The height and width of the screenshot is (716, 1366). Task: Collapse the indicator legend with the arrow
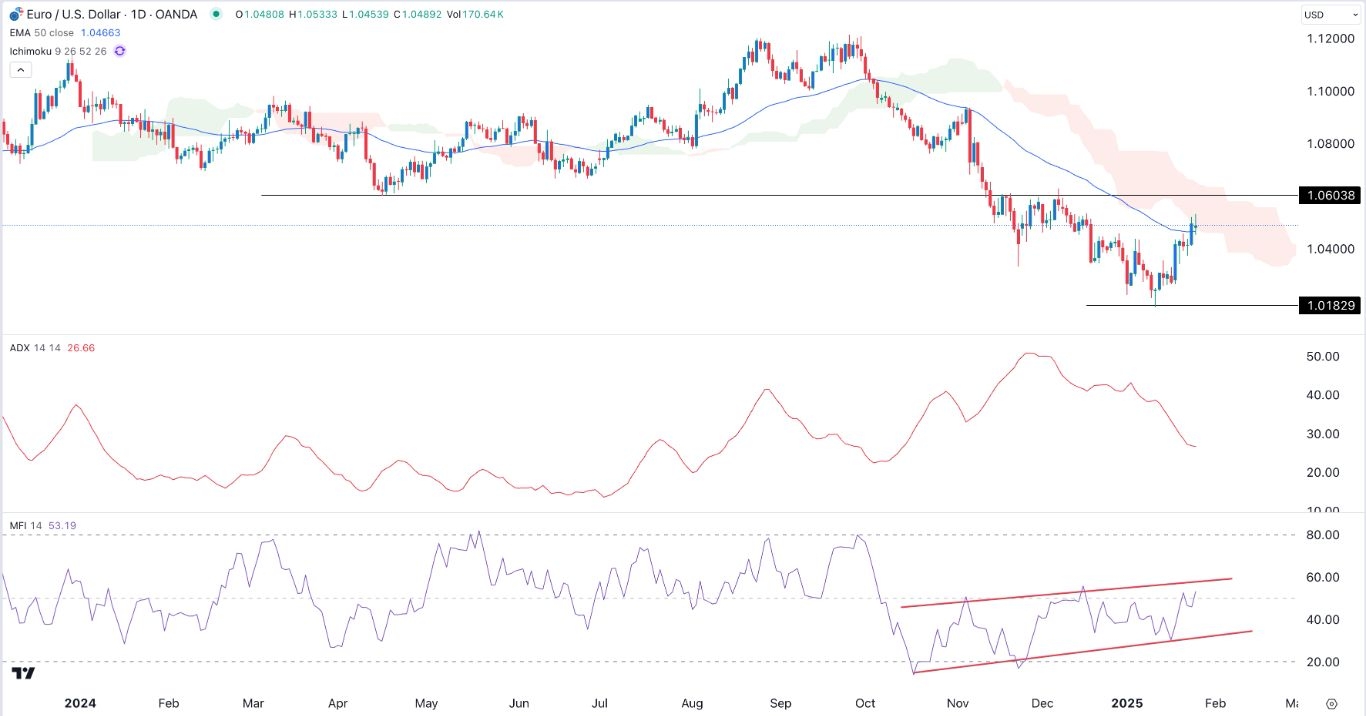coord(20,70)
